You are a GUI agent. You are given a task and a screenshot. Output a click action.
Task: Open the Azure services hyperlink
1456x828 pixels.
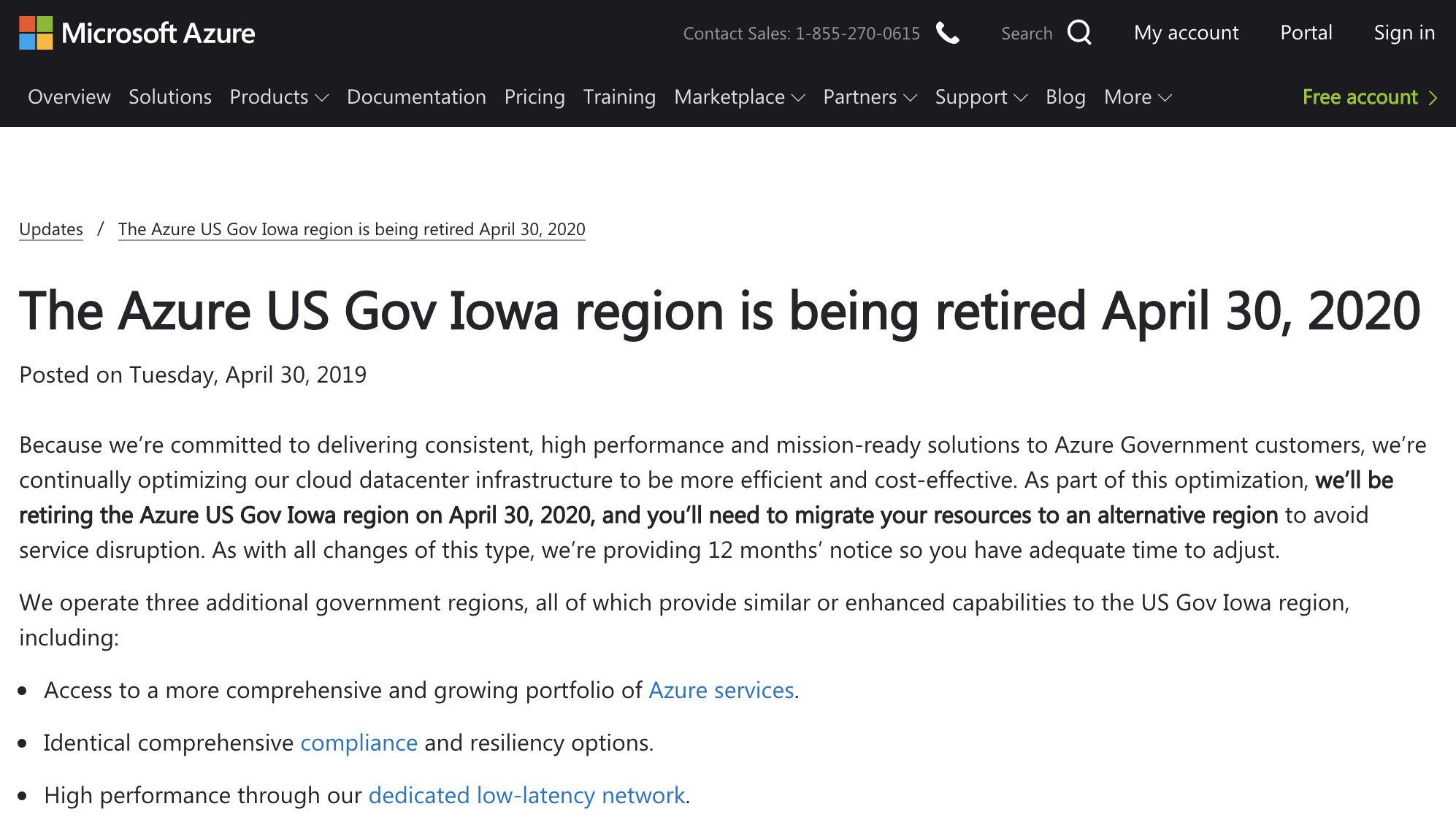click(x=721, y=690)
